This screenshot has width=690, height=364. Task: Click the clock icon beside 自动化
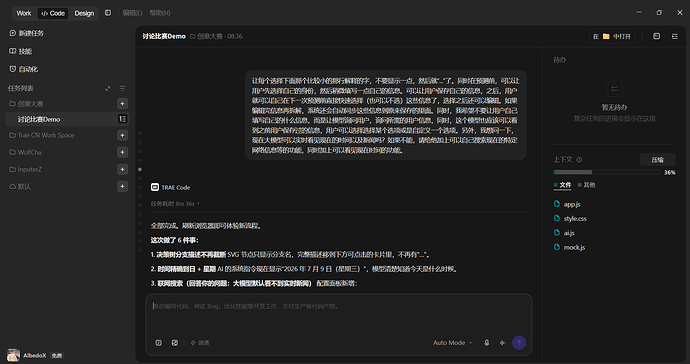(12, 69)
